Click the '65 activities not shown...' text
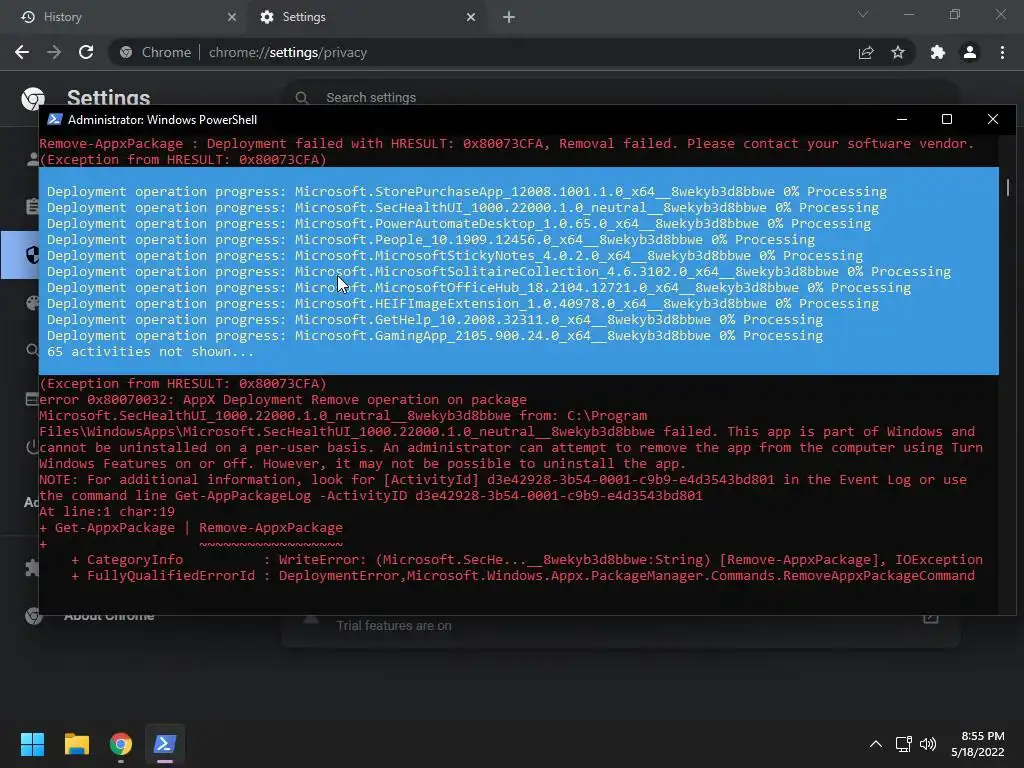The width and height of the screenshot is (1024, 768). 150,351
